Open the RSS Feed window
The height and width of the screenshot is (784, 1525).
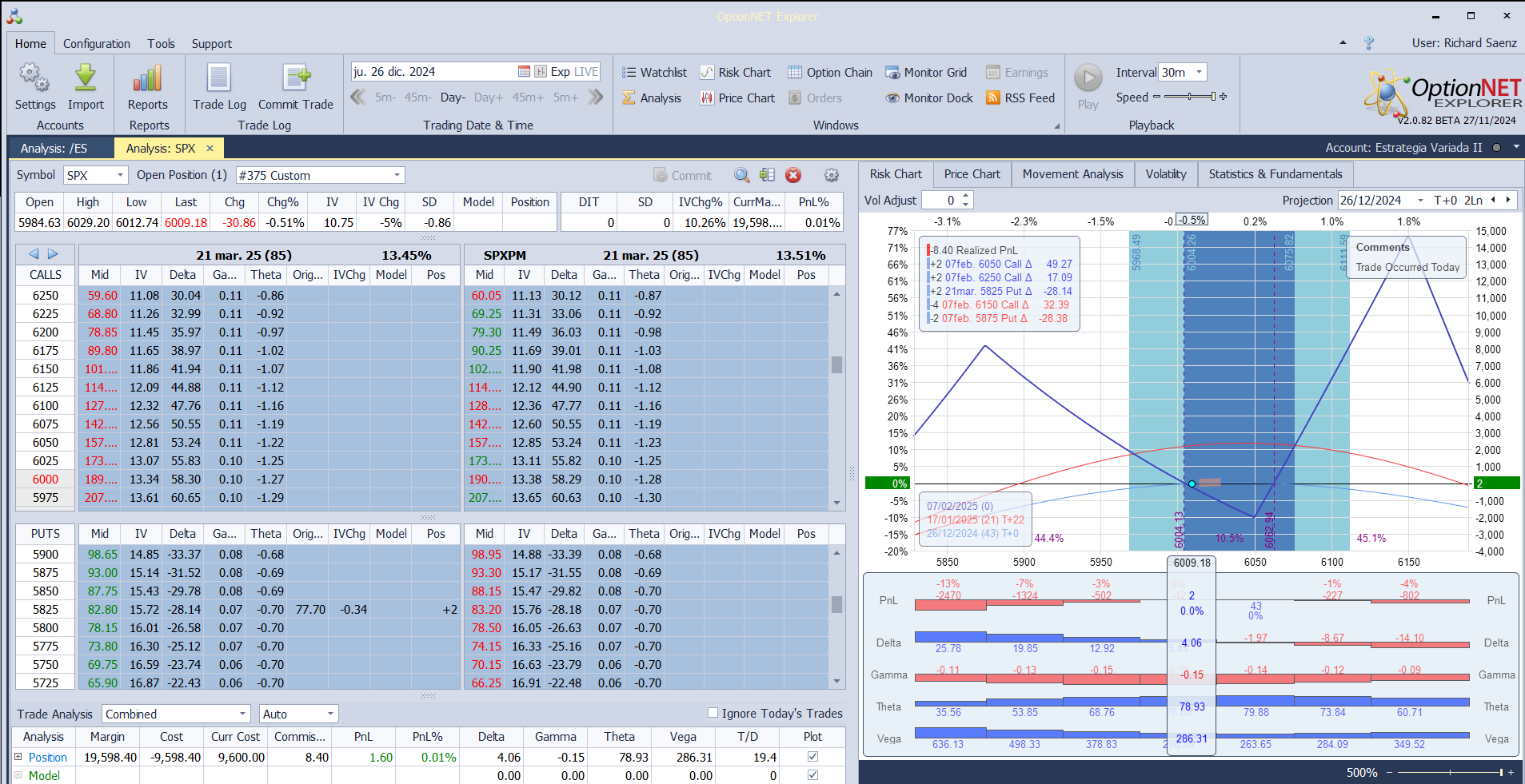tap(1020, 98)
